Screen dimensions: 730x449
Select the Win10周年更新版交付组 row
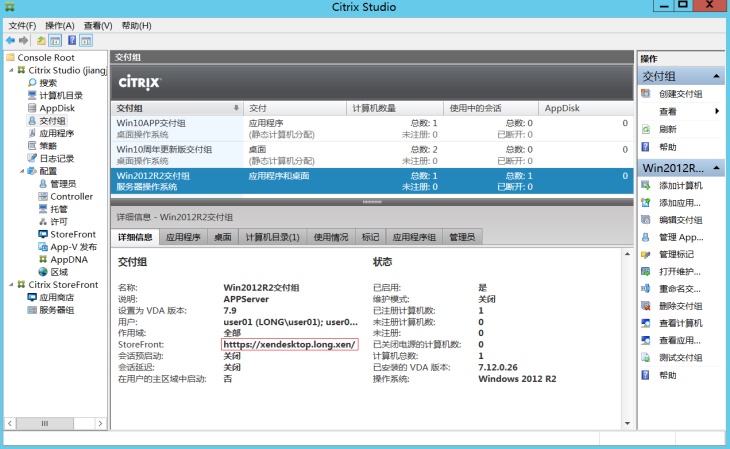click(372, 155)
